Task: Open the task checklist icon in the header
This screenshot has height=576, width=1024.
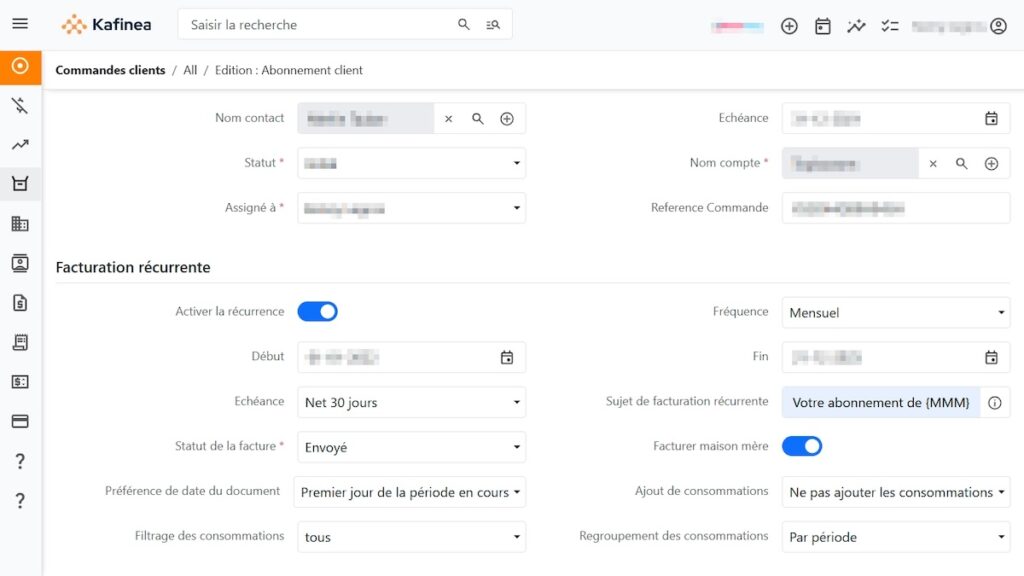Action: [x=890, y=26]
